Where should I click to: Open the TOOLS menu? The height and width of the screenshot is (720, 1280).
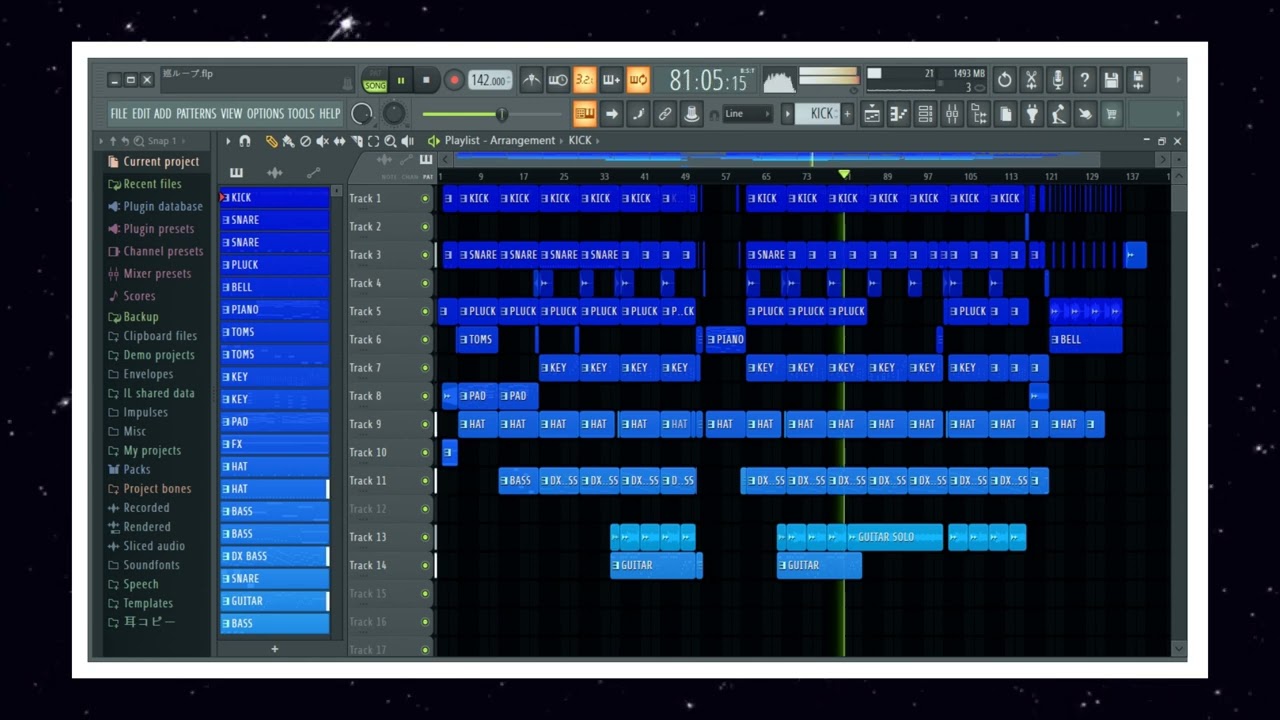[301, 114]
